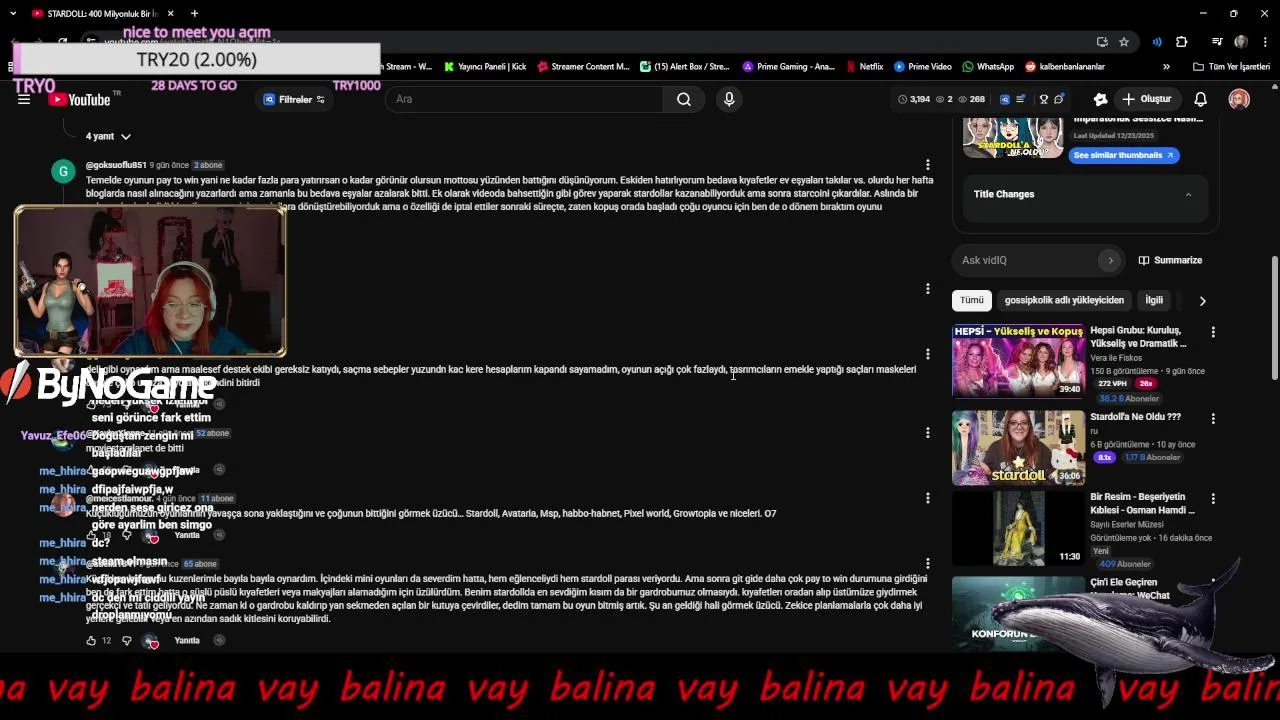Viewport: 1280px width, 720px height.
Task: Click goksuoflu851 commenter name
Action: [x=116, y=165]
